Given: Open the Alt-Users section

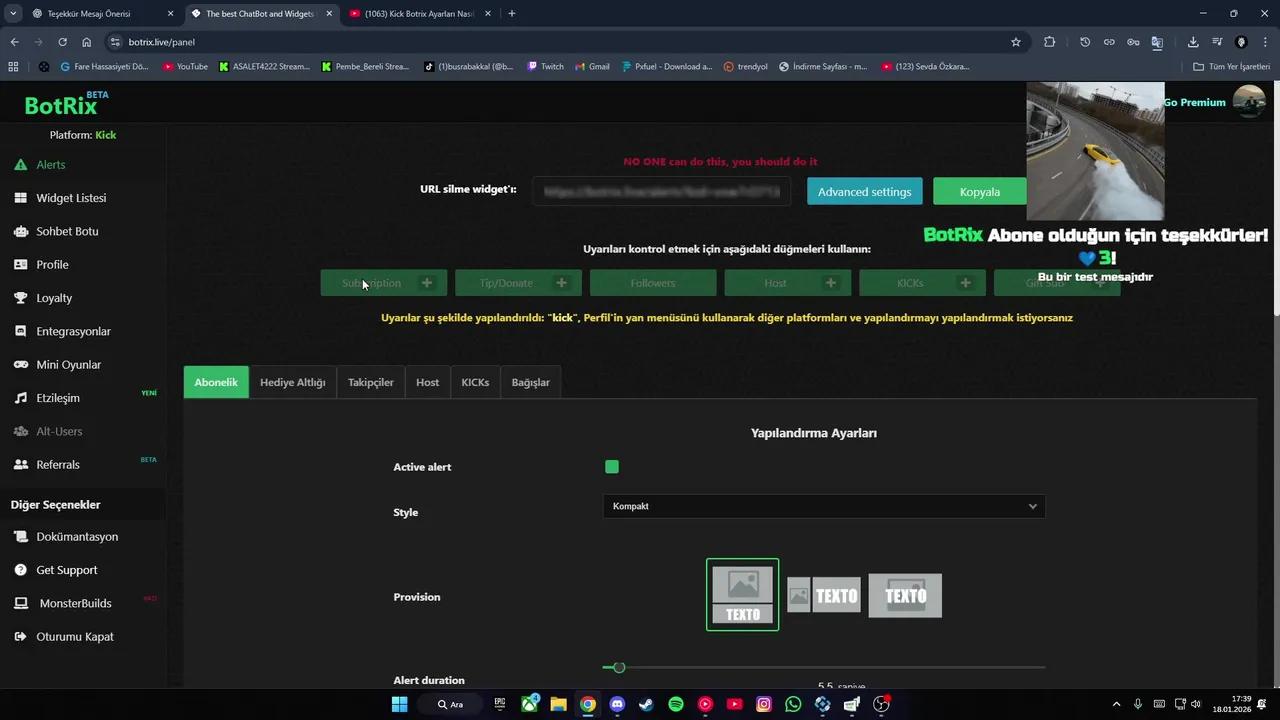Looking at the screenshot, I should (59, 431).
